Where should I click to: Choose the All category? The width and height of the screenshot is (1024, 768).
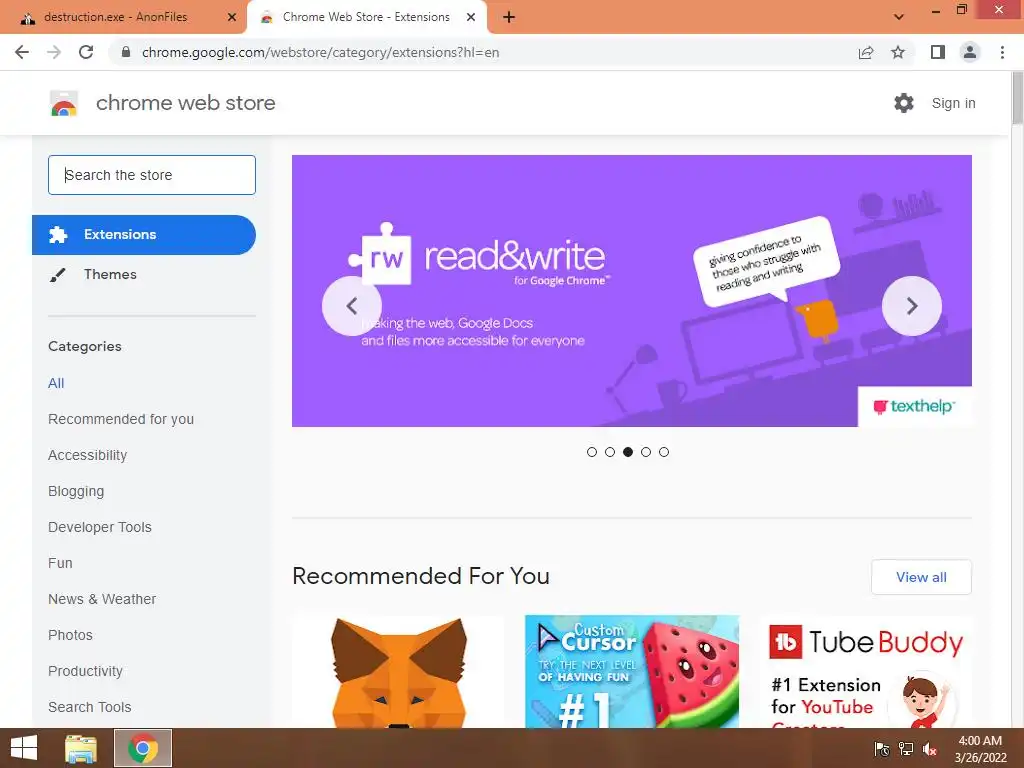tap(56, 383)
